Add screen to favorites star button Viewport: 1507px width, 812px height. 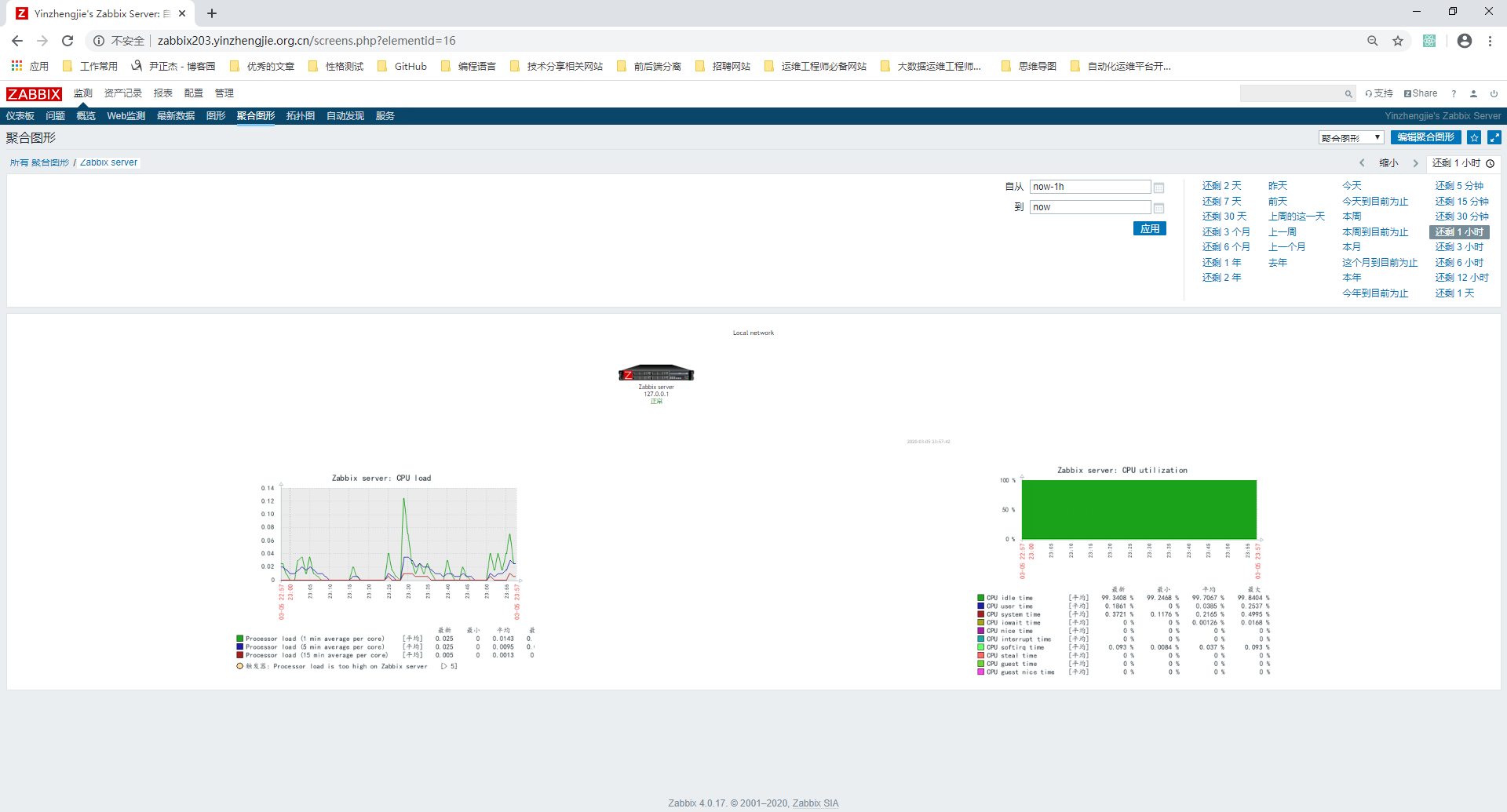coord(1474,137)
